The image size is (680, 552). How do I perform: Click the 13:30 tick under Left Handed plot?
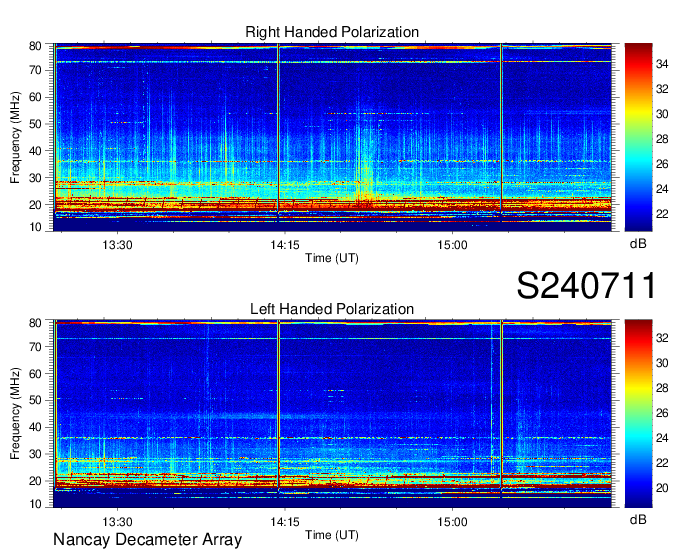pos(117,522)
